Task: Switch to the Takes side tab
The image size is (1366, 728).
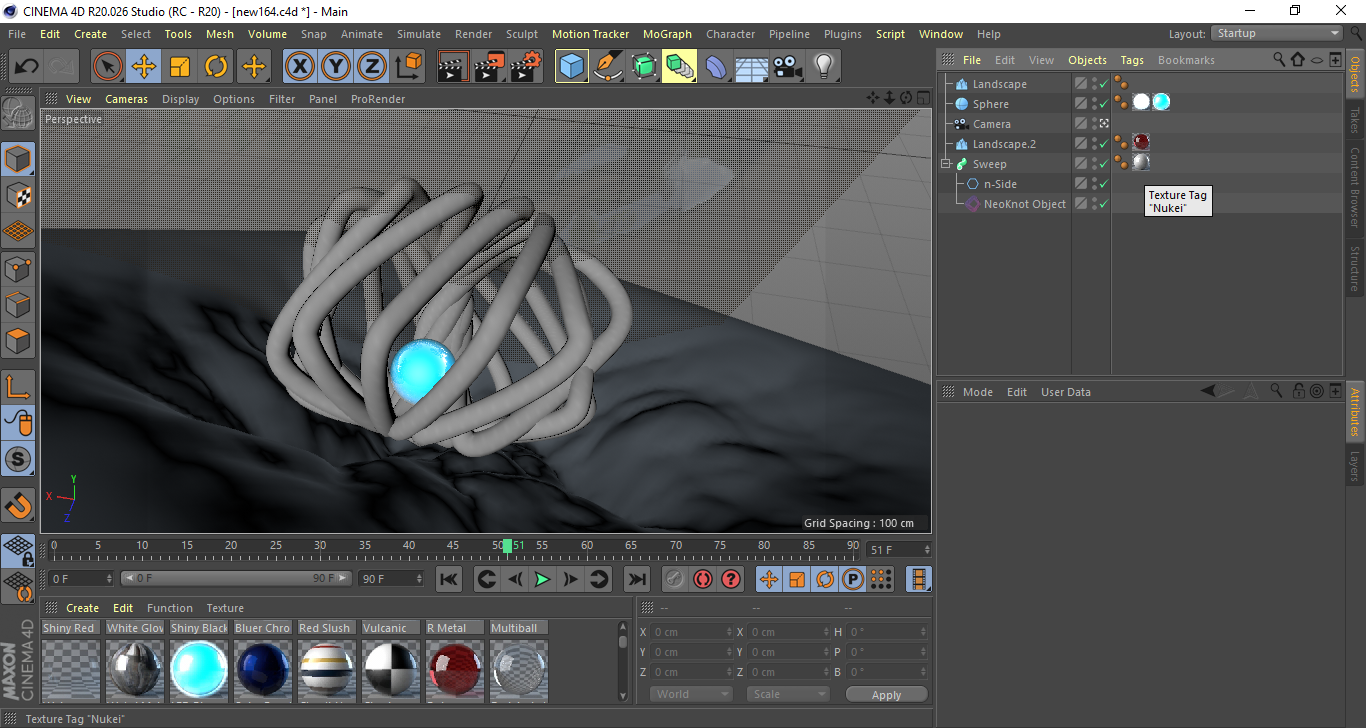Action: point(1355,121)
